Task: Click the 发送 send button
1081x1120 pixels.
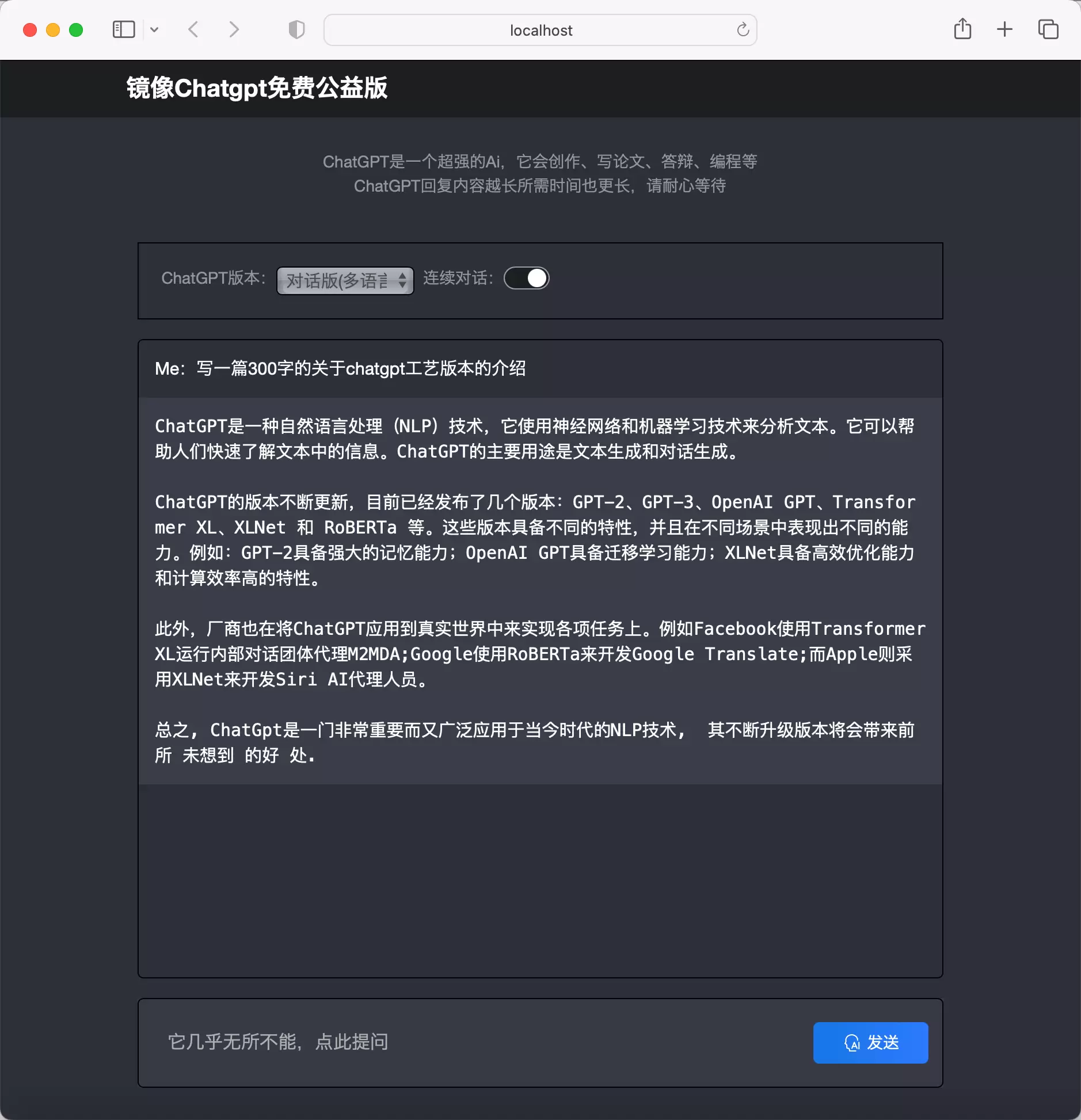Action: click(x=870, y=1042)
